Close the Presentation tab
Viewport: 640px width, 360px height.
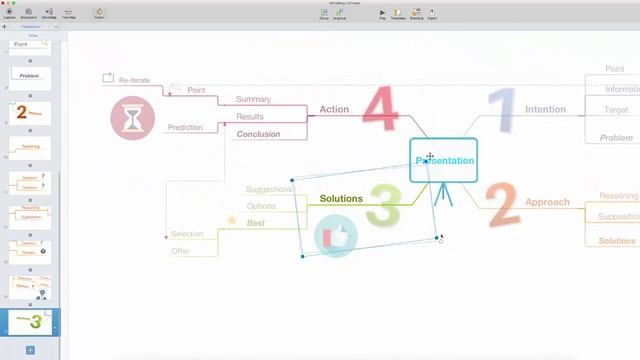coord(56,27)
